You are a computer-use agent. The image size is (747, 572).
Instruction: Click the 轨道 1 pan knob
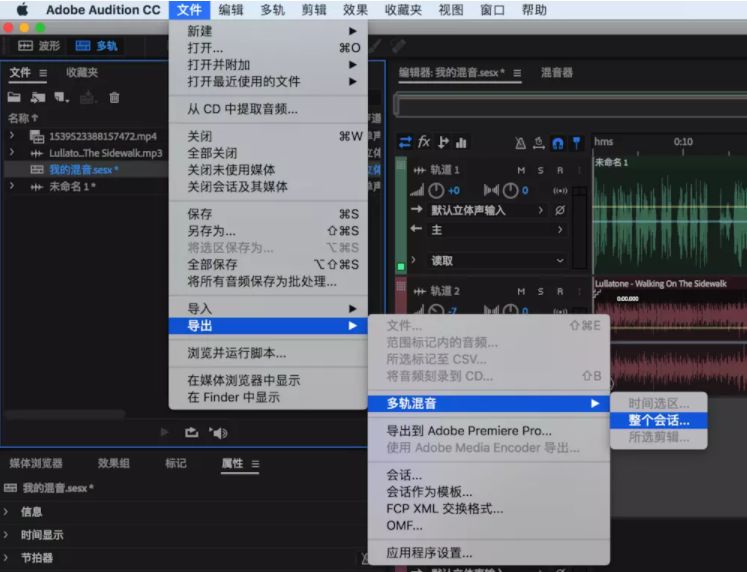click(x=510, y=191)
